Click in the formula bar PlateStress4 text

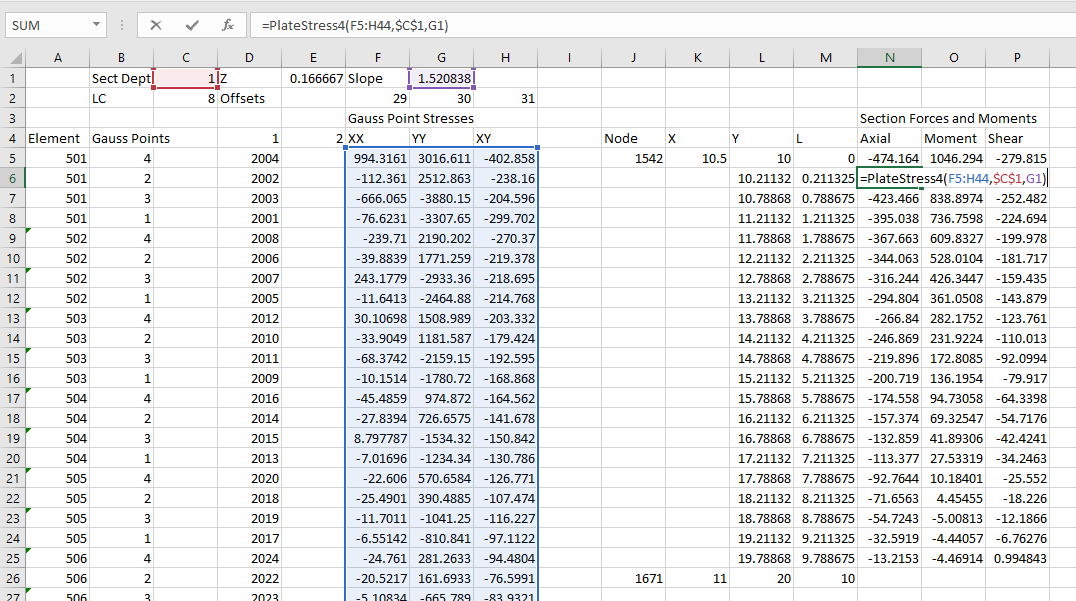(x=352, y=25)
